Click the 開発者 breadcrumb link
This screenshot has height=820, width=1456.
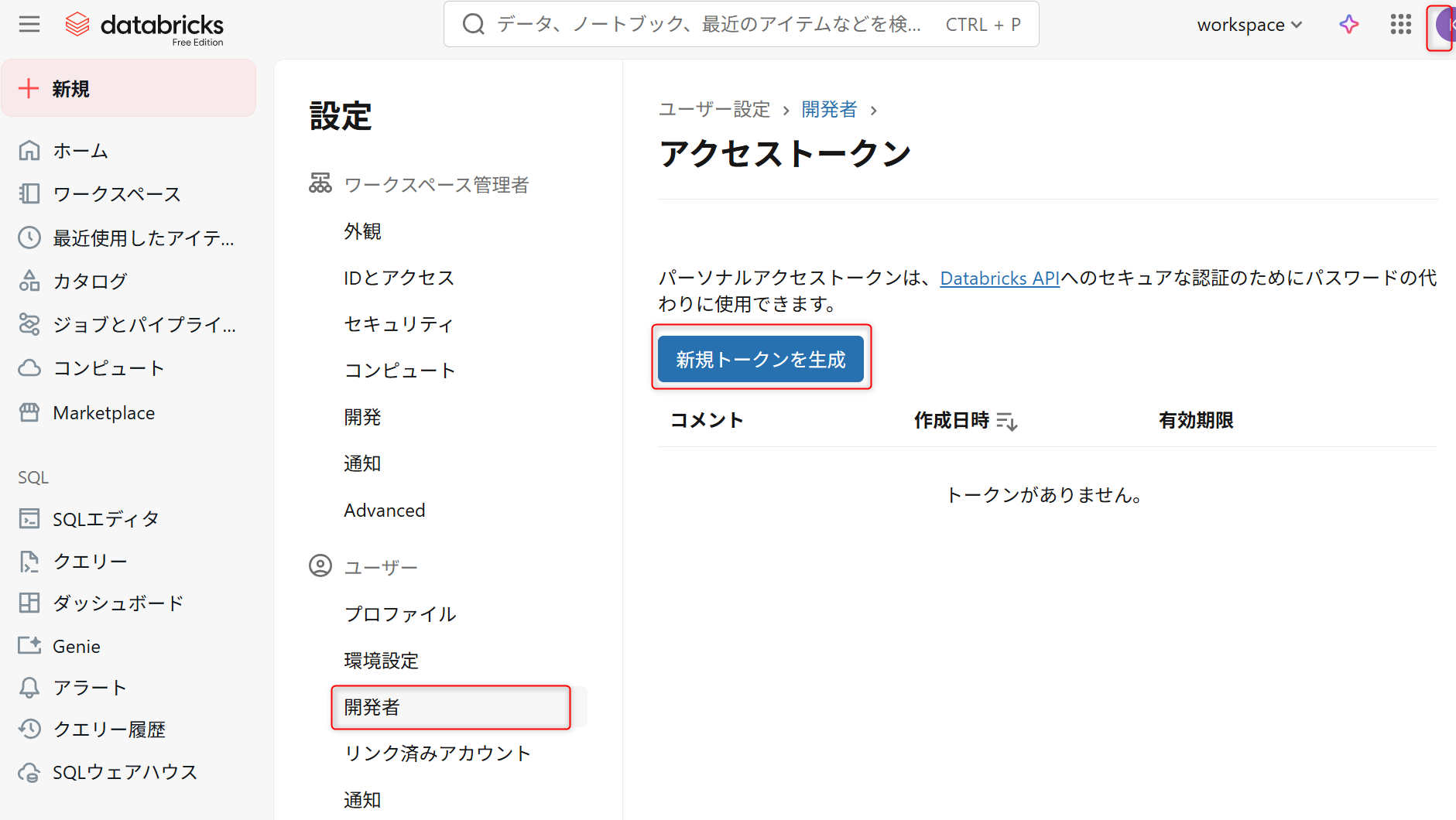tap(829, 110)
